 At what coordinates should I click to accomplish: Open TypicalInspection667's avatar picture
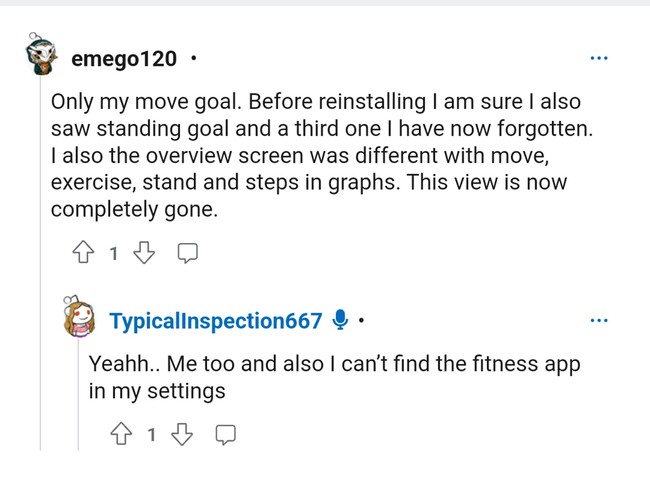coord(79,318)
